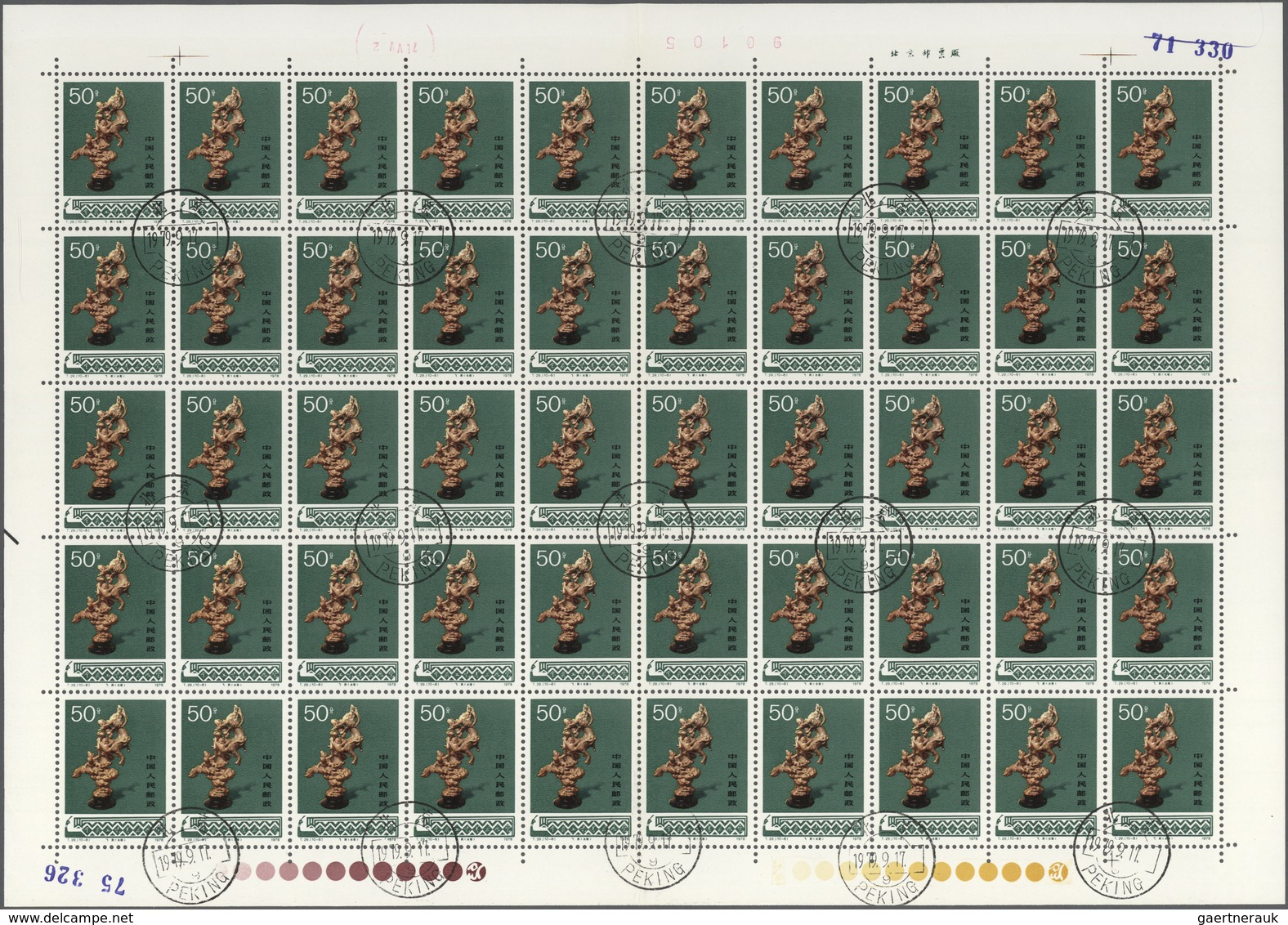Click the red bracketed stamp mark in top margin

pos(396,40)
